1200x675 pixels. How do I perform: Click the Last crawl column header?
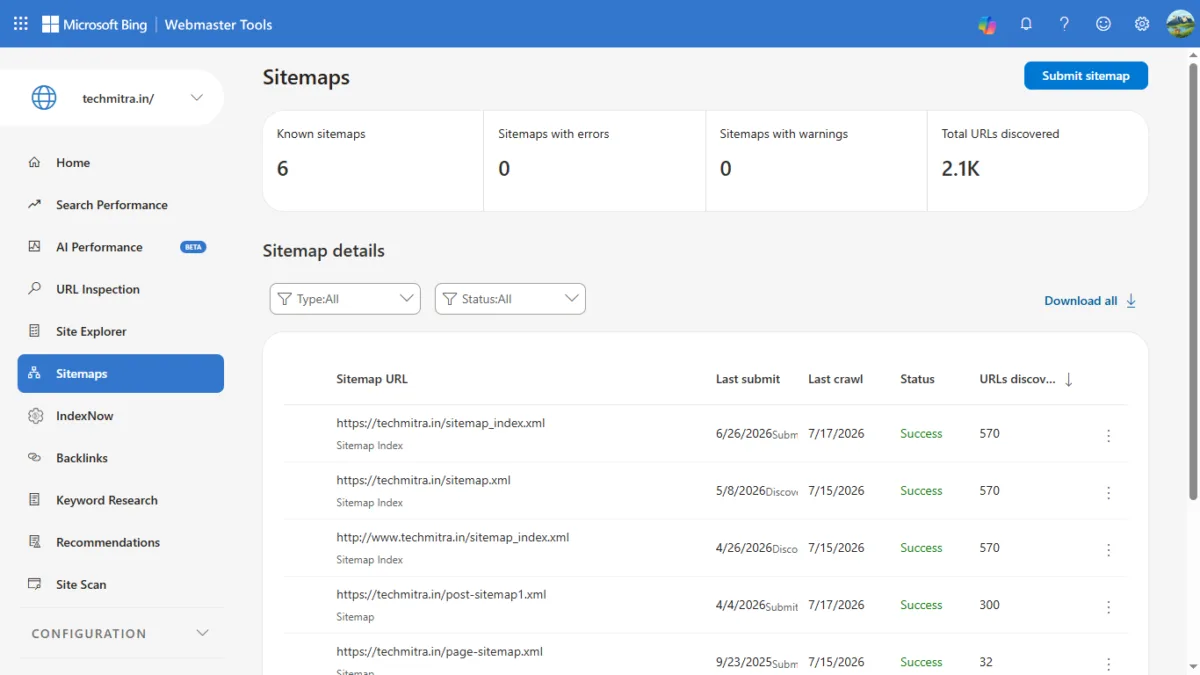836,379
